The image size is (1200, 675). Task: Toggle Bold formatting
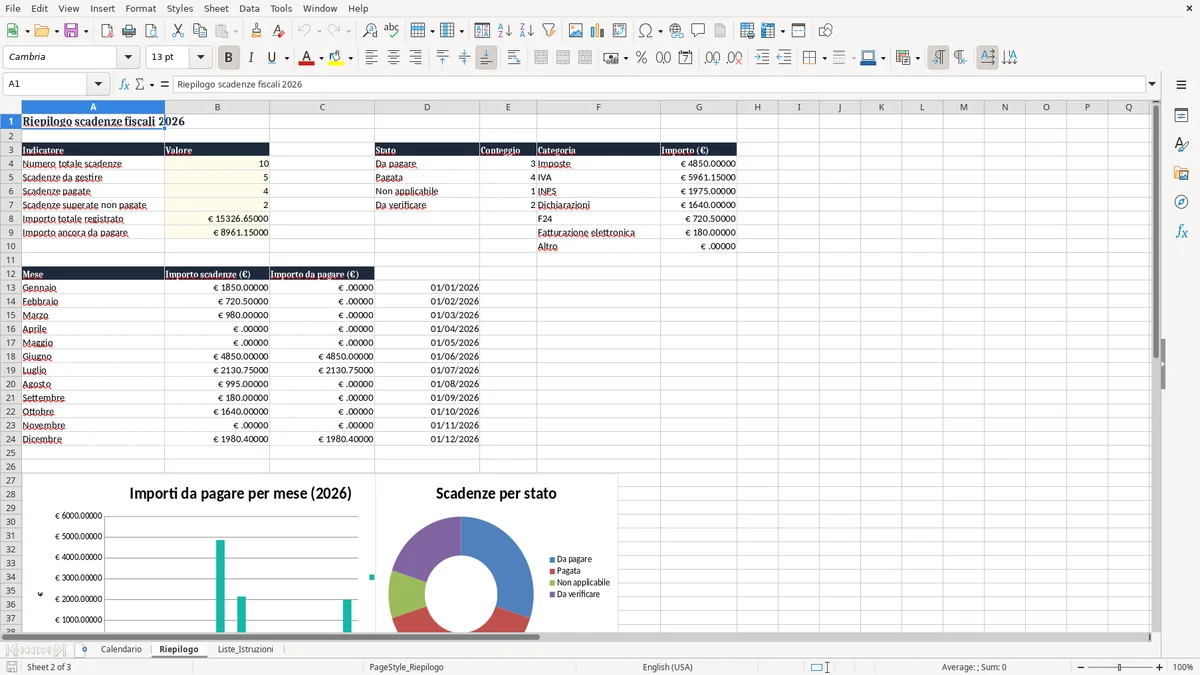229,58
